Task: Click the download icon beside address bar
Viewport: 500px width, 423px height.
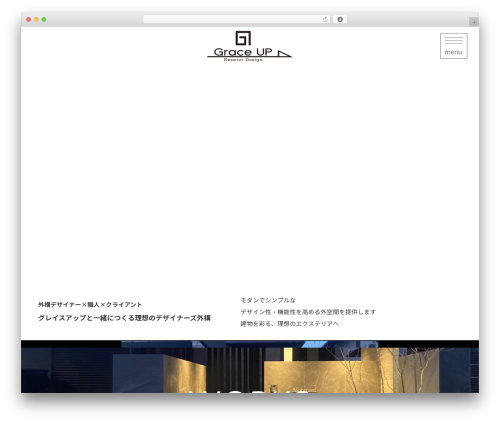Action: [340, 20]
